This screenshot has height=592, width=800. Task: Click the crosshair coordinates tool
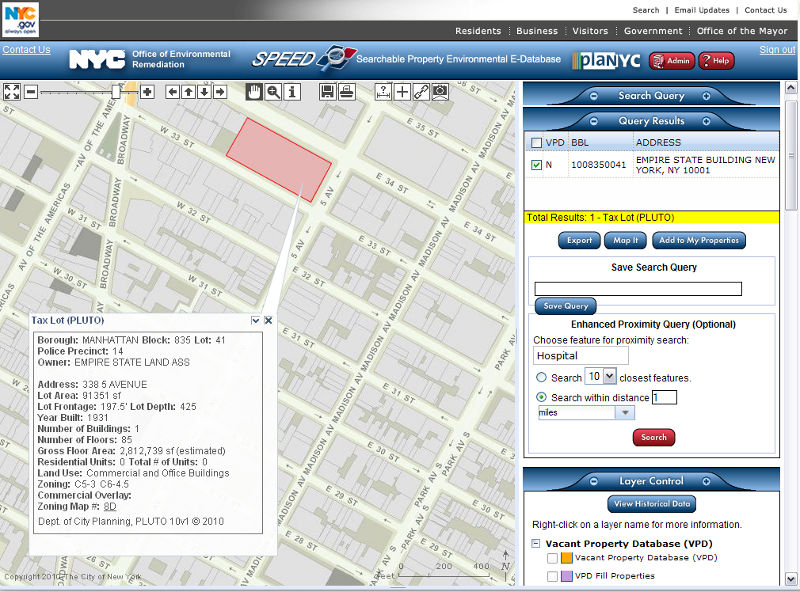click(x=402, y=92)
